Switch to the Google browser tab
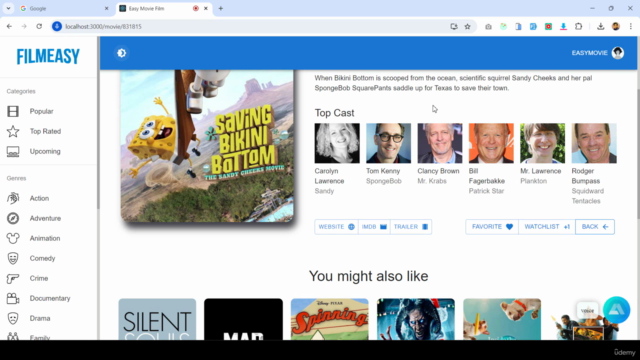640x360 pixels. point(63,9)
